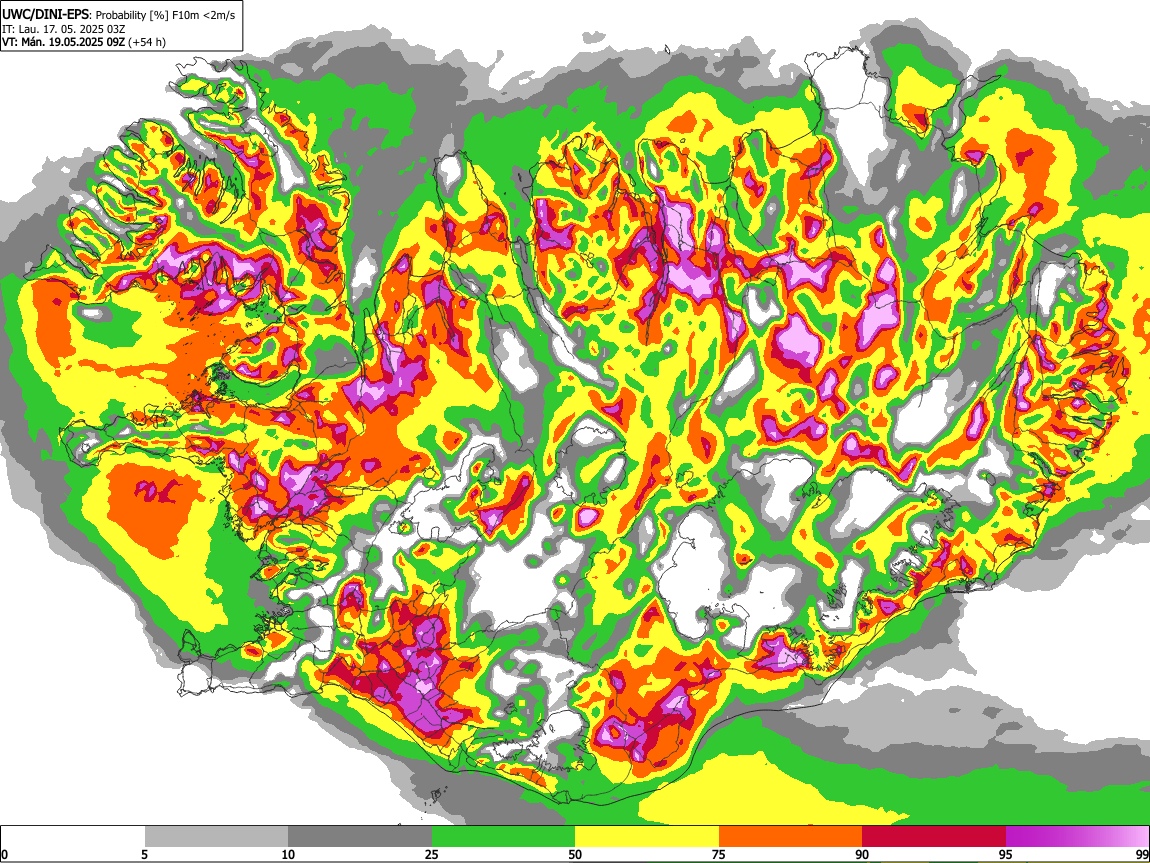Click the legend label '0'
1150x863 pixels.
pyautogui.click(x=4, y=854)
